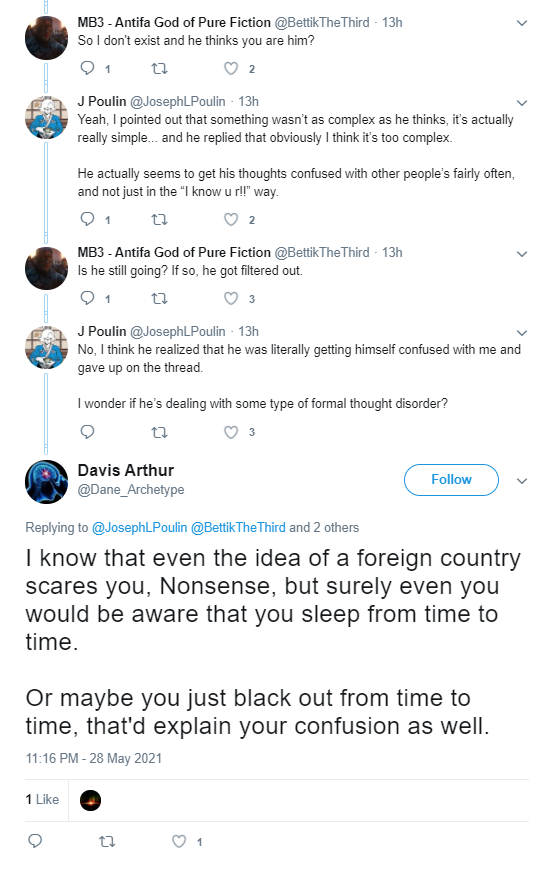Open chevron menu next to Follow button
Viewport: 545px width, 870px height.
[x=522, y=481]
